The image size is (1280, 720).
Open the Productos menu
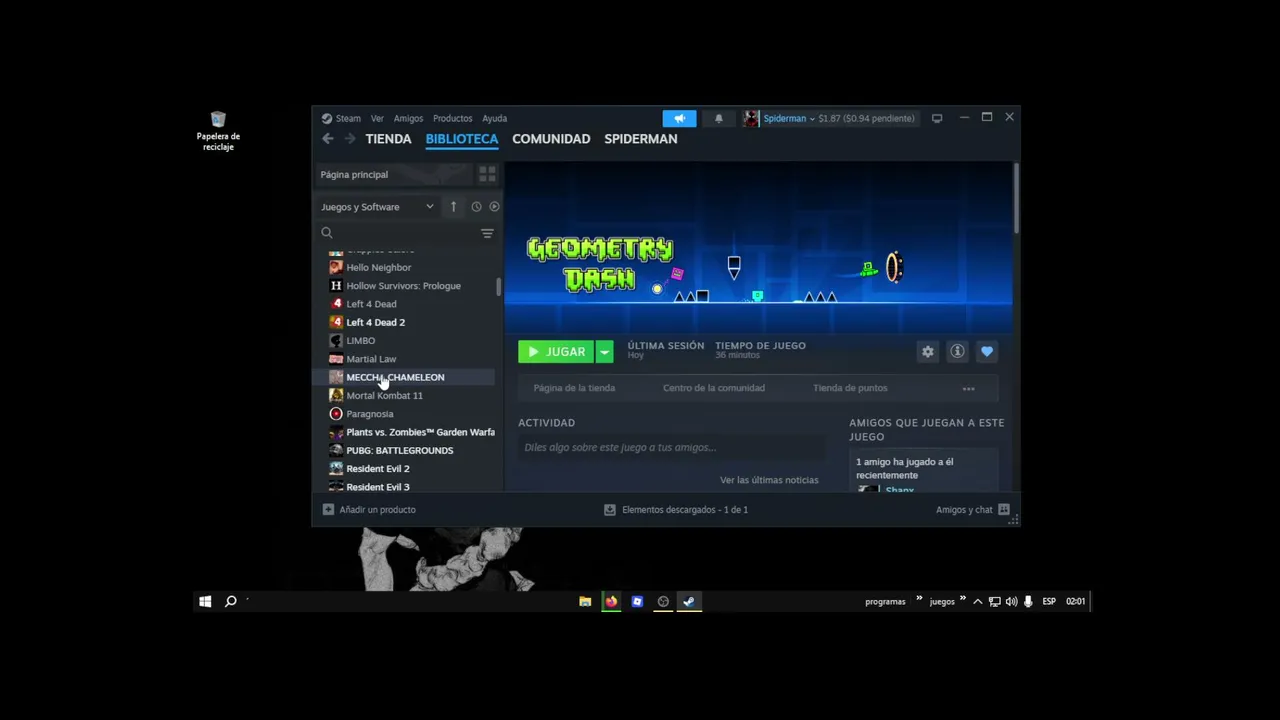point(452,118)
